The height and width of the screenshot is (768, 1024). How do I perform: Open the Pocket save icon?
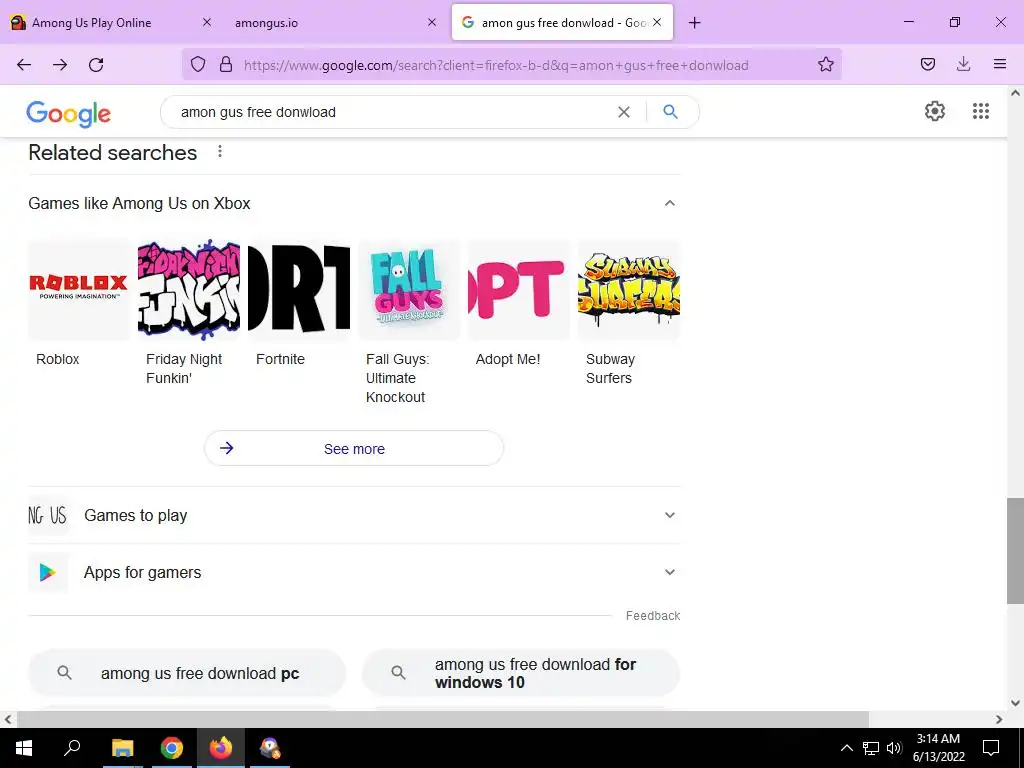pos(927,64)
